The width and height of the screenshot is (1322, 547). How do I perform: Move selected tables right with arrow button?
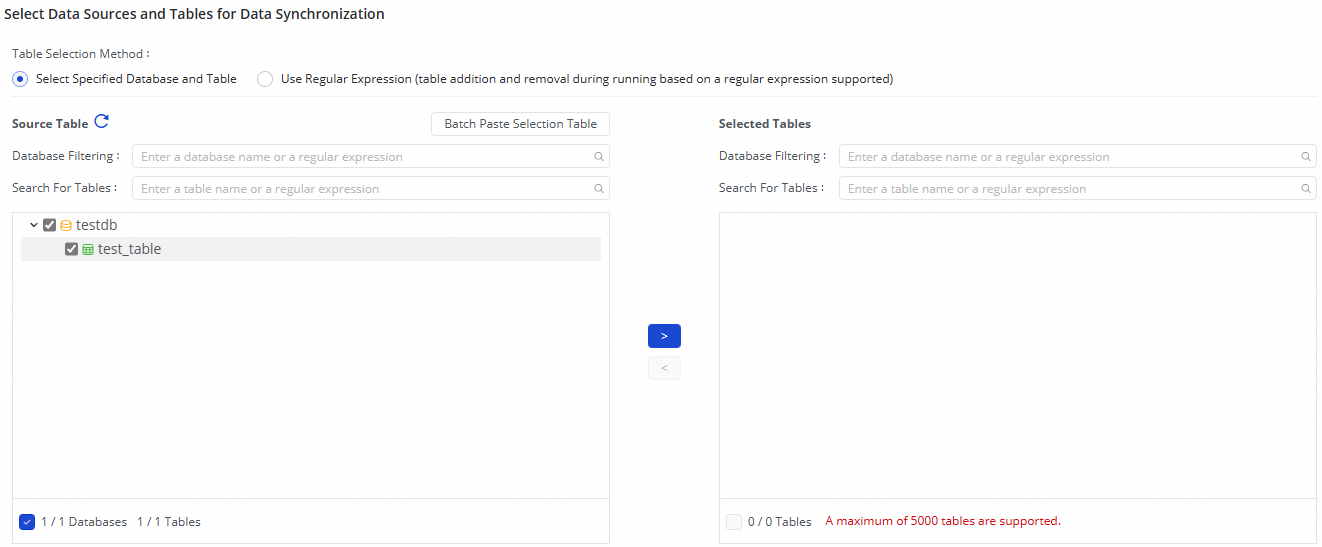[x=664, y=336]
